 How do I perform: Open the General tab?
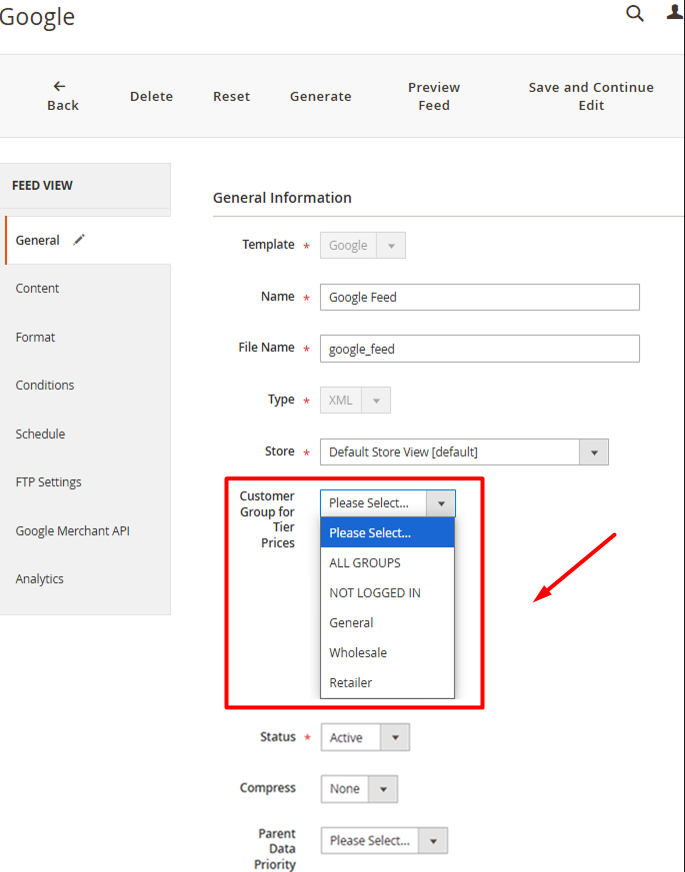88,240
